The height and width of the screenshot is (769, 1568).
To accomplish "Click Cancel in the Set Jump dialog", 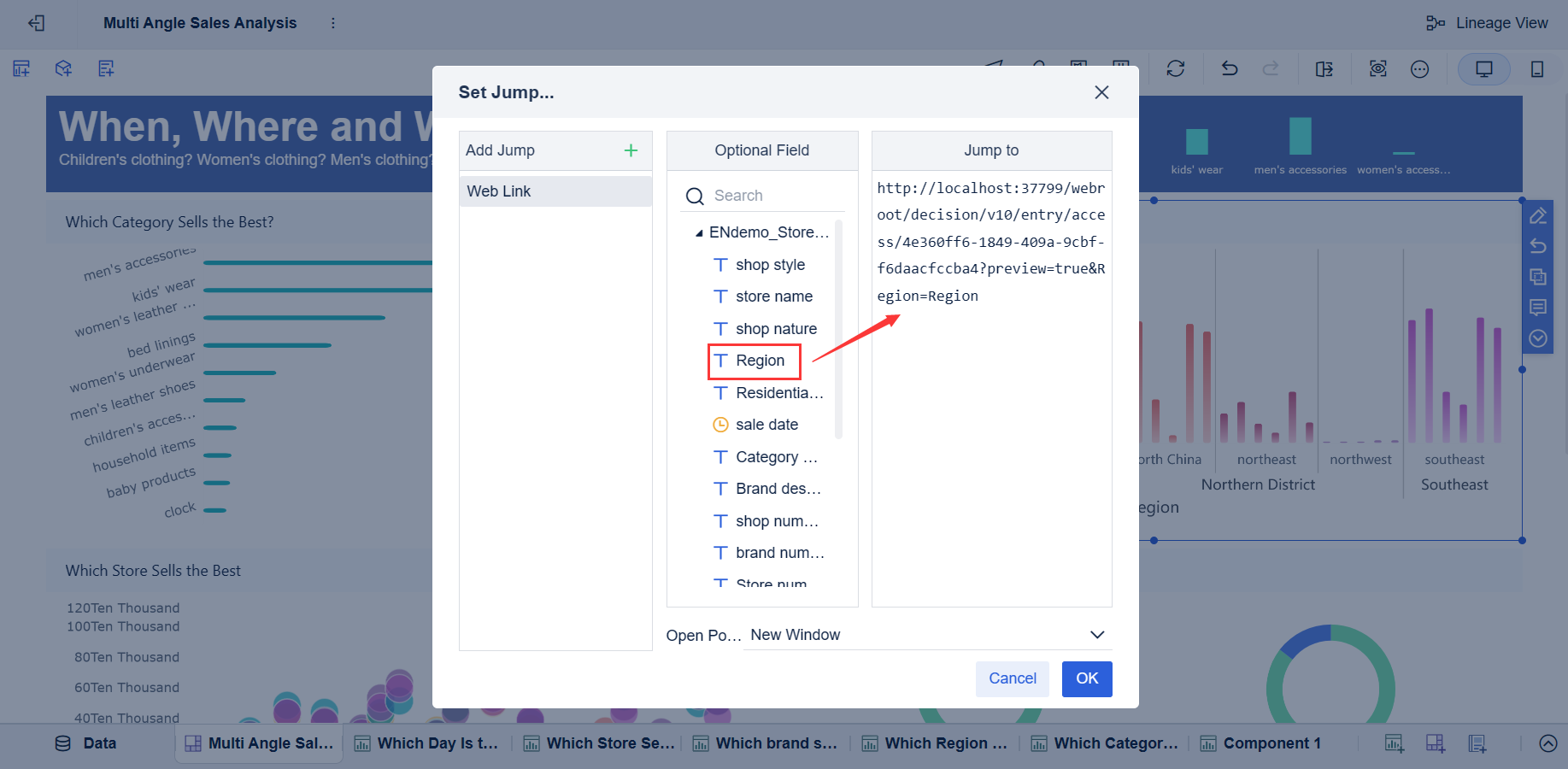I will [x=1012, y=678].
